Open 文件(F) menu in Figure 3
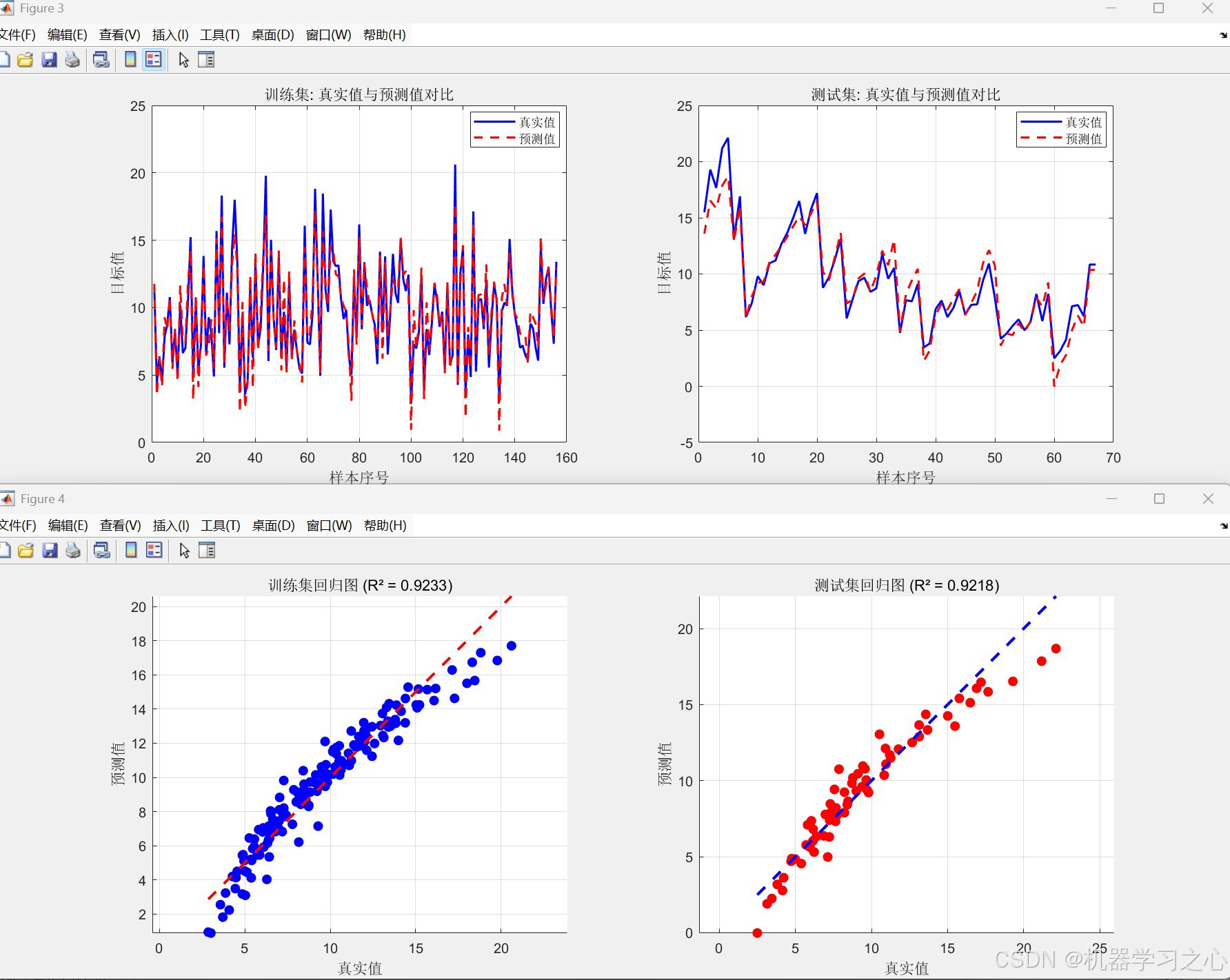The image size is (1230, 980). pos(17,35)
